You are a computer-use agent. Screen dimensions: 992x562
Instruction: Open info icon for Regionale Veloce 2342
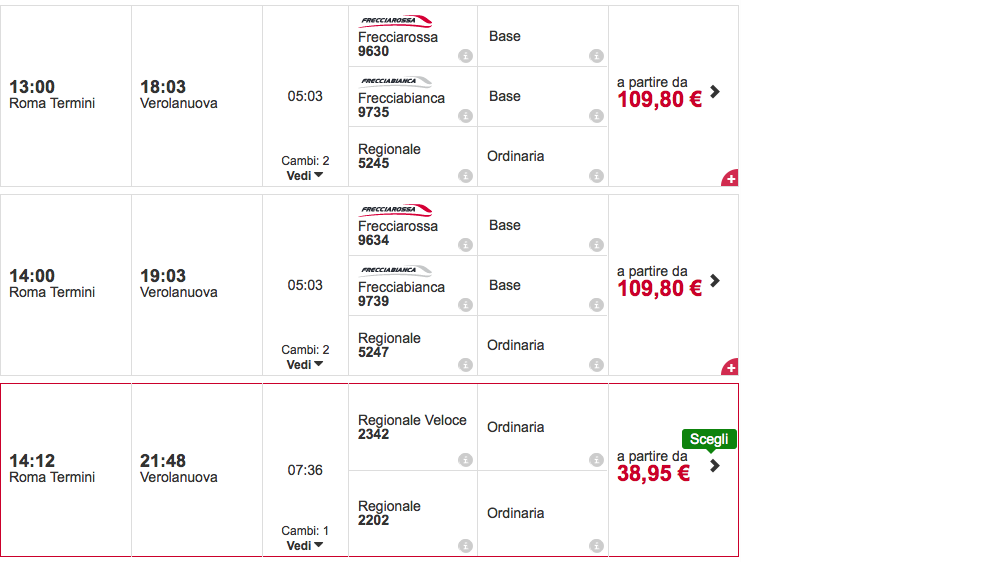tap(466, 460)
